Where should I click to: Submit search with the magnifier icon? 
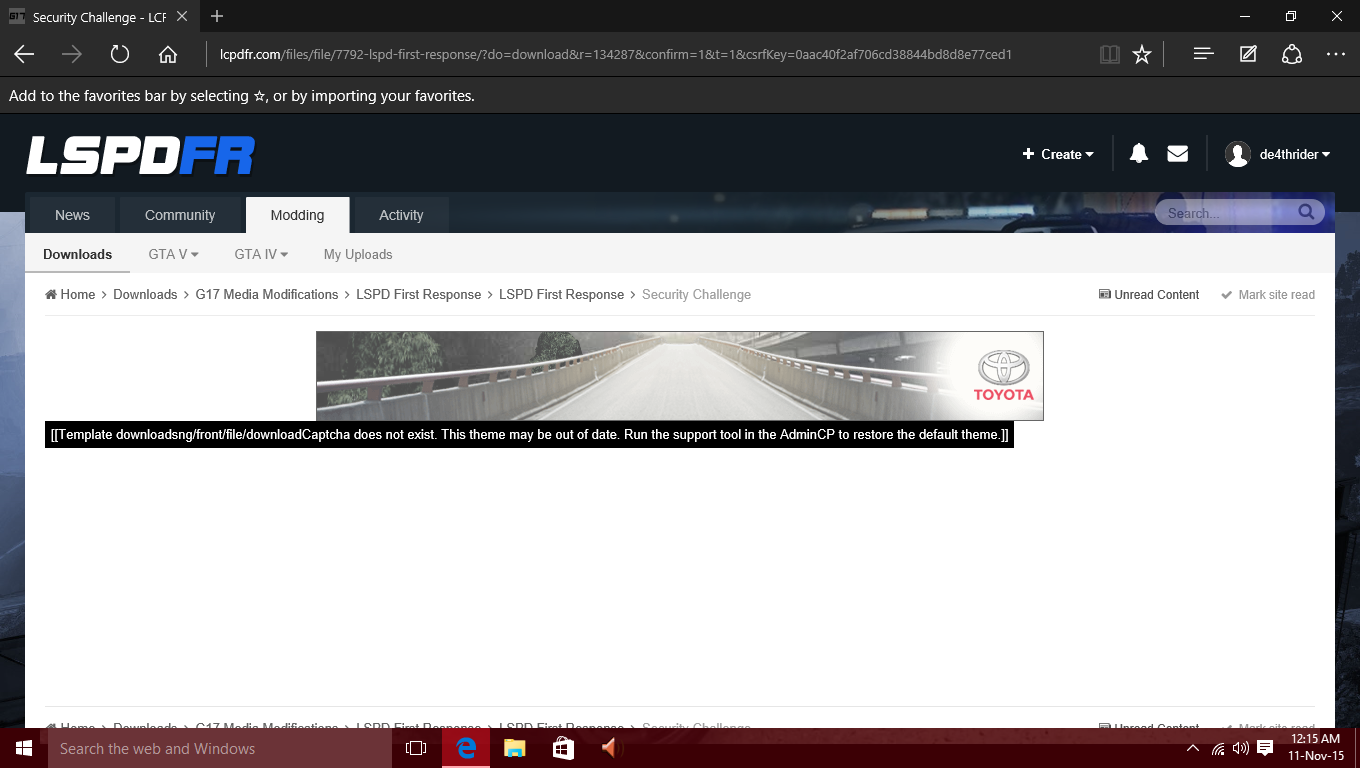tap(1306, 212)
